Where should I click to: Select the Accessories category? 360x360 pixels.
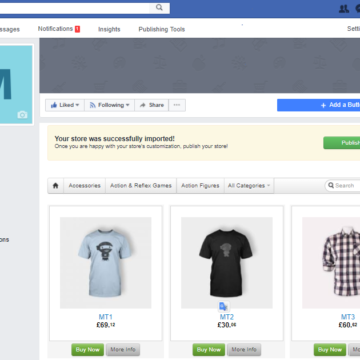85,186
